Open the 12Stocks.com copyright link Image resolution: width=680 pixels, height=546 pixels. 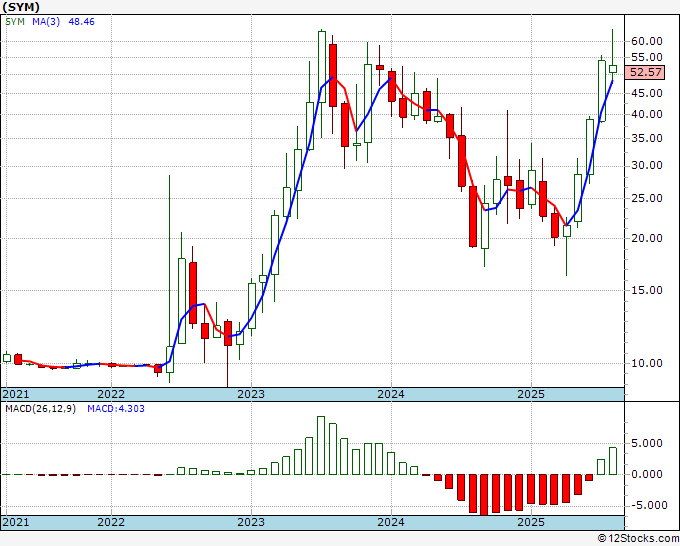638,539
